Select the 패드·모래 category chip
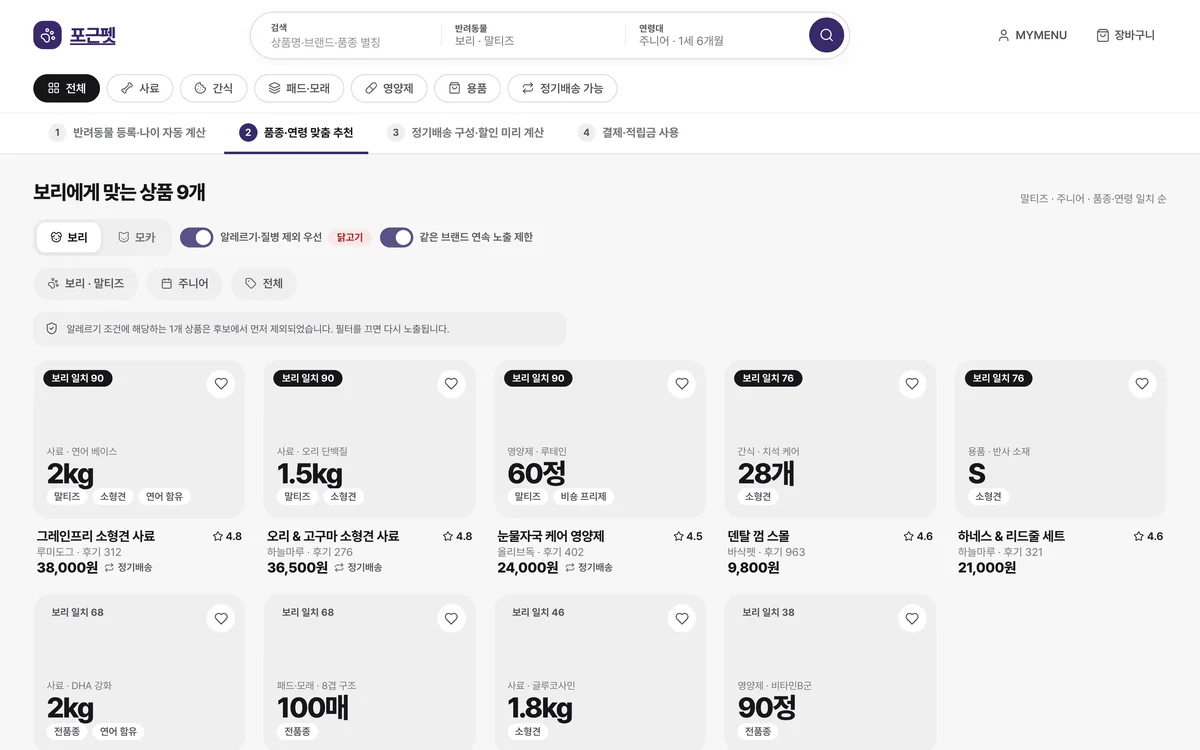The height and width of the screenshot is (750, 1200). 299,88
